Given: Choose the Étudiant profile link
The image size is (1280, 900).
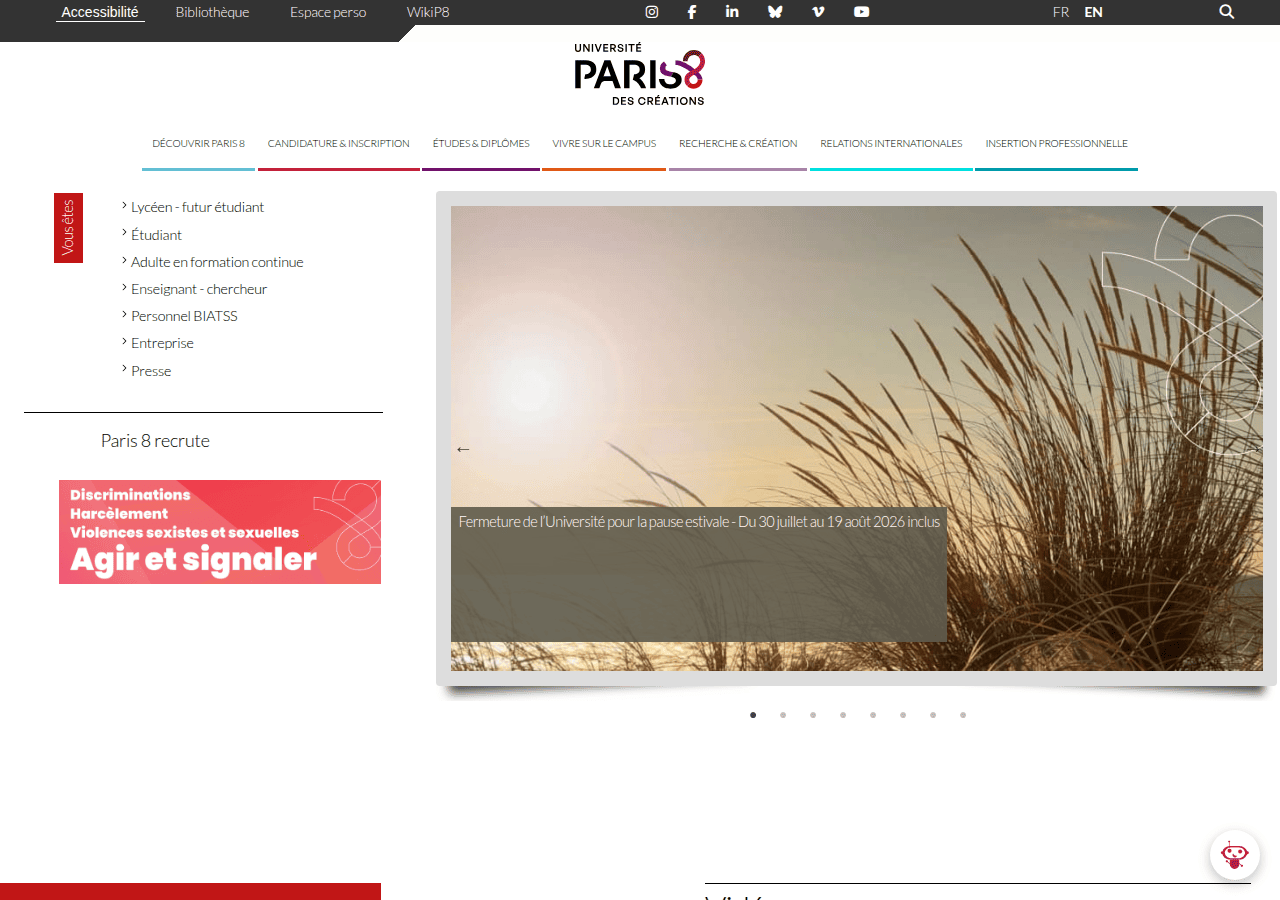Looking at the screenshot, I should coord(156,235).
